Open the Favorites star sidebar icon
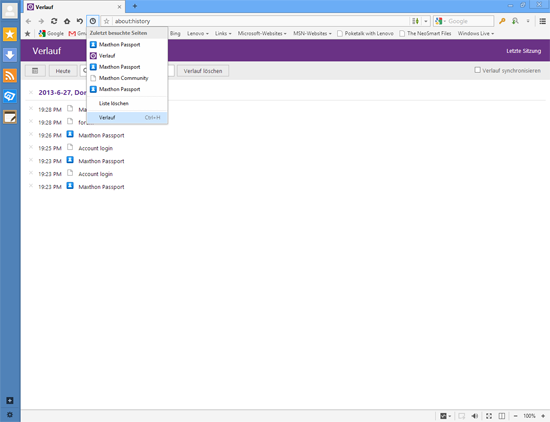Viewport: 550px width, 422px height. 10,34
